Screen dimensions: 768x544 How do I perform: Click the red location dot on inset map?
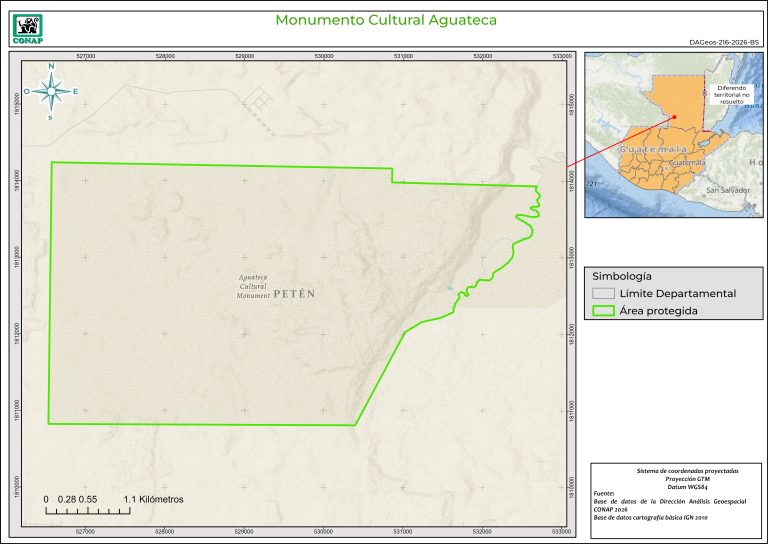click(674, 117)
